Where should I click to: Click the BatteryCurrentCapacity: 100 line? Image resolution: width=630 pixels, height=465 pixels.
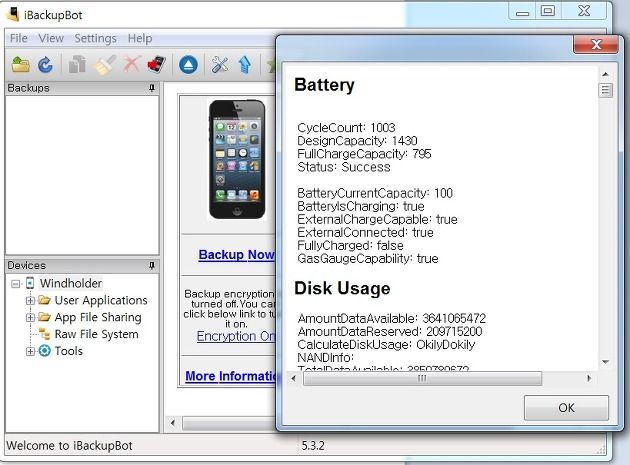point(375,193)
